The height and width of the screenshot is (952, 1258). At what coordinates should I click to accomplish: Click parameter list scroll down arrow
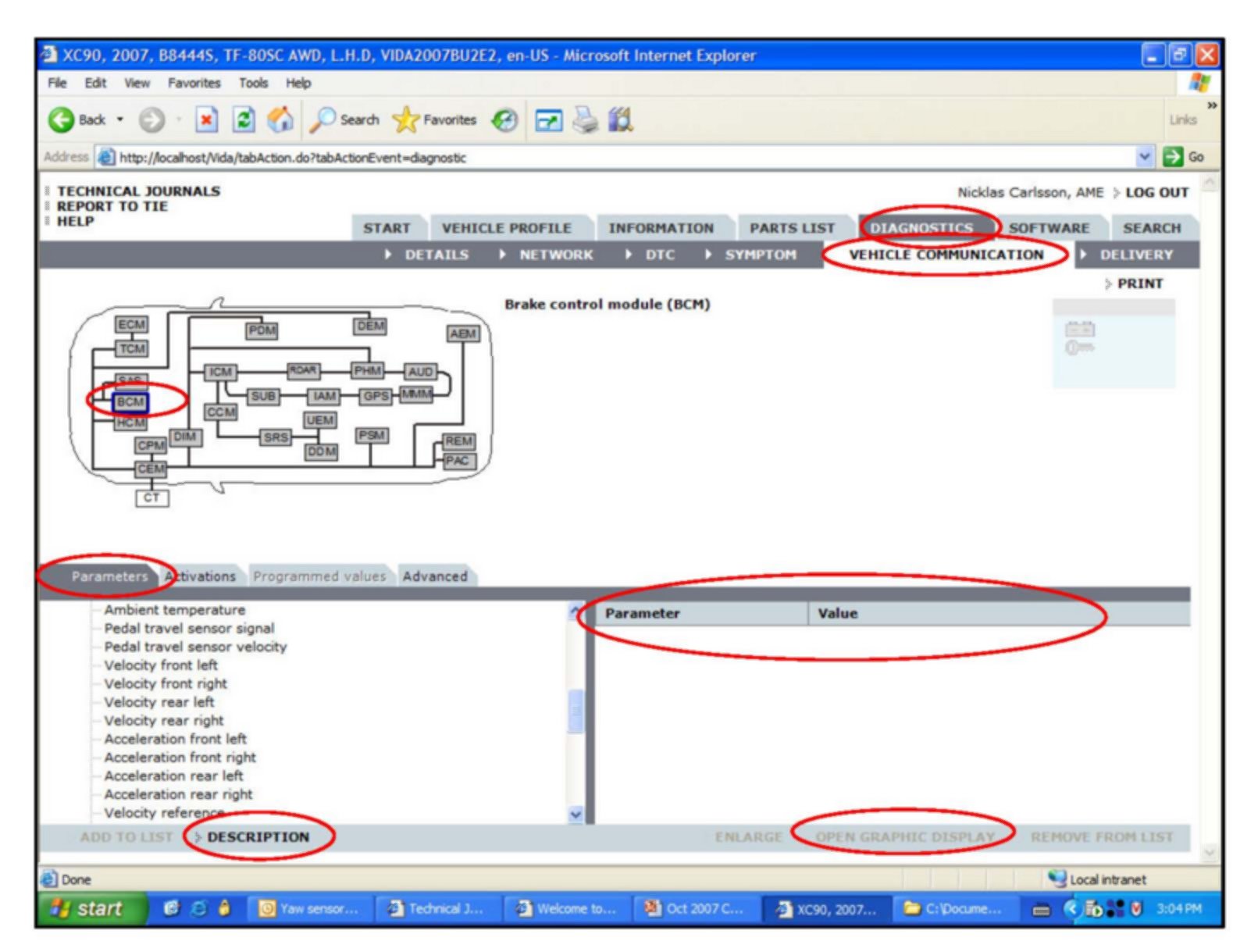coord(576,815)
